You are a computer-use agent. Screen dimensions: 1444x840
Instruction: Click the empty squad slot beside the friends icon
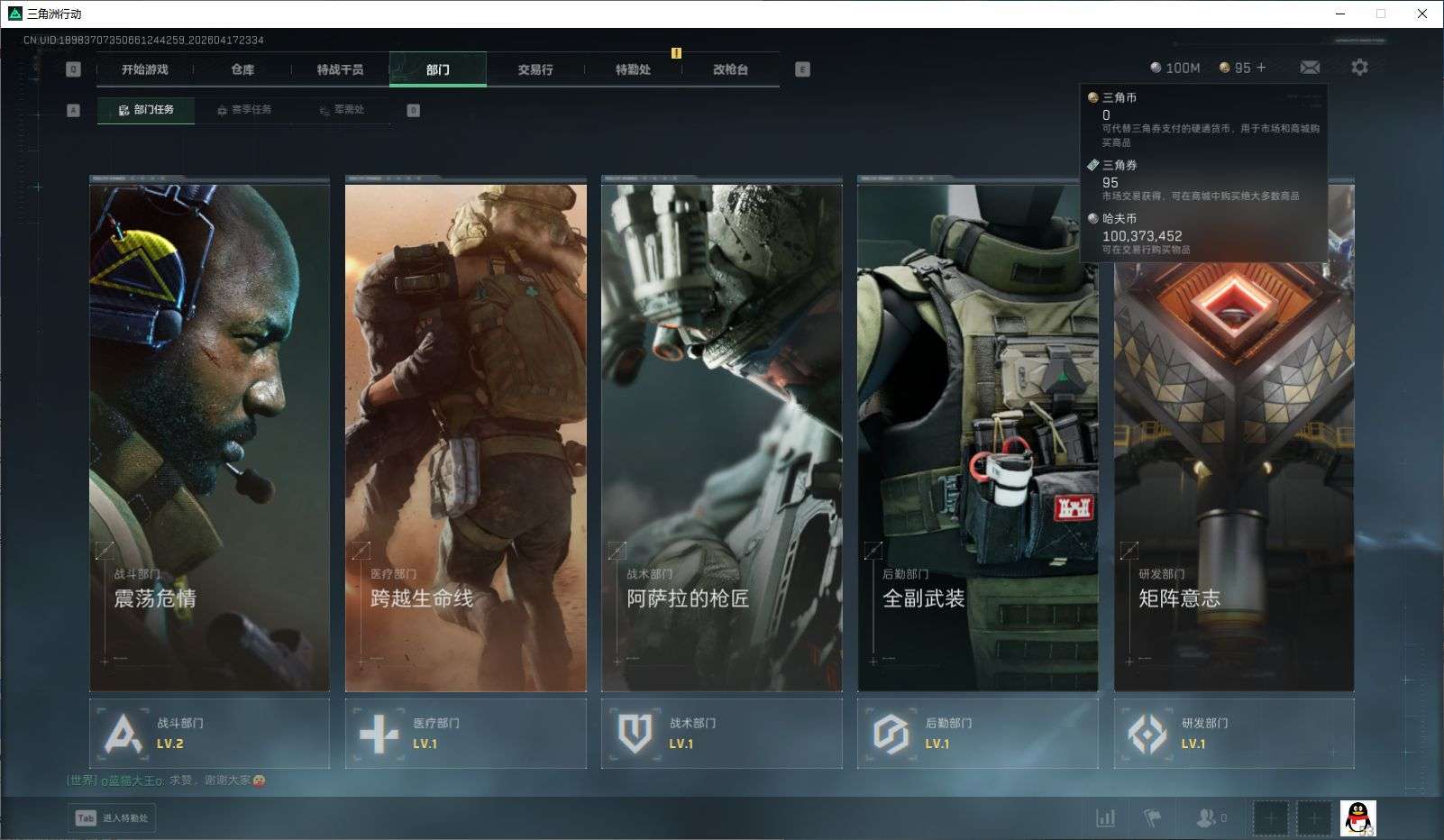[x=1270, y=818]
